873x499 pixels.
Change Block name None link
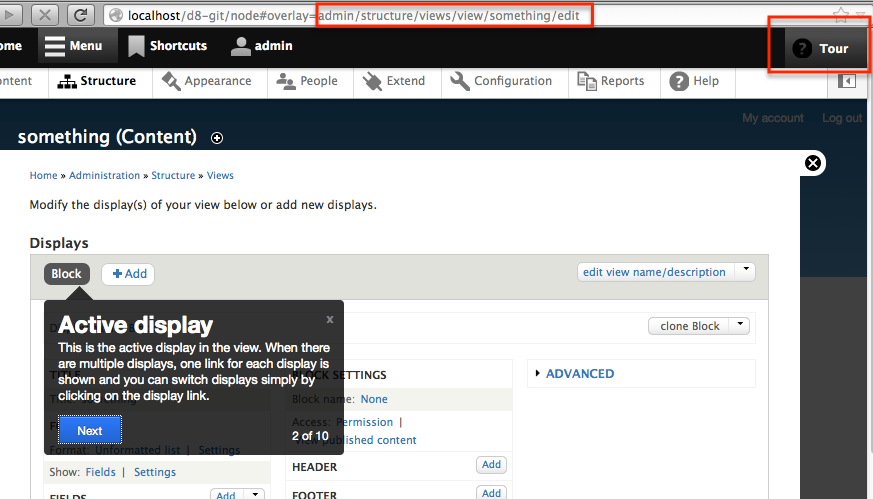[374, 399]
